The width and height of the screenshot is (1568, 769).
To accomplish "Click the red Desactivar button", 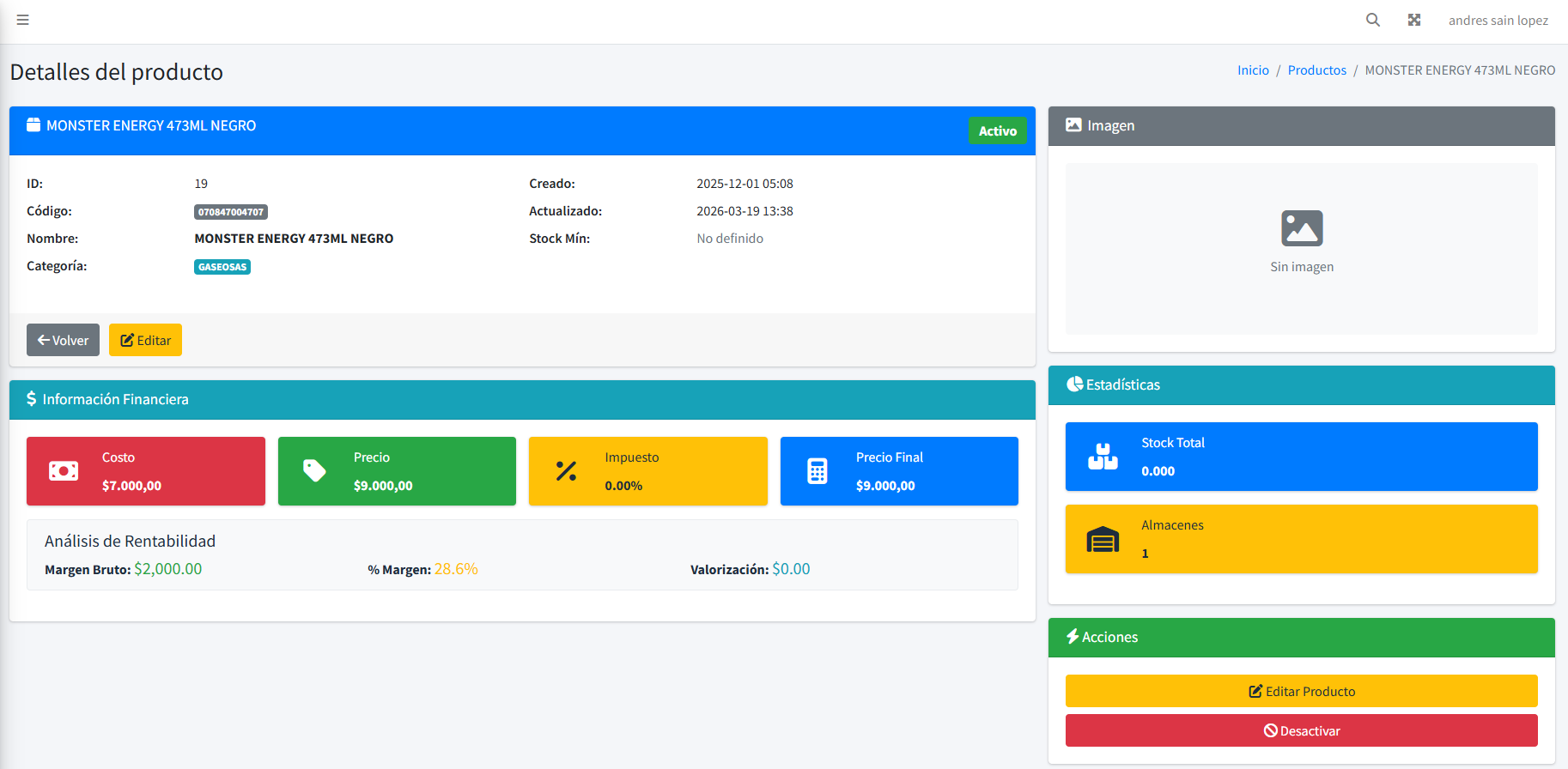I will point(1302,730).
